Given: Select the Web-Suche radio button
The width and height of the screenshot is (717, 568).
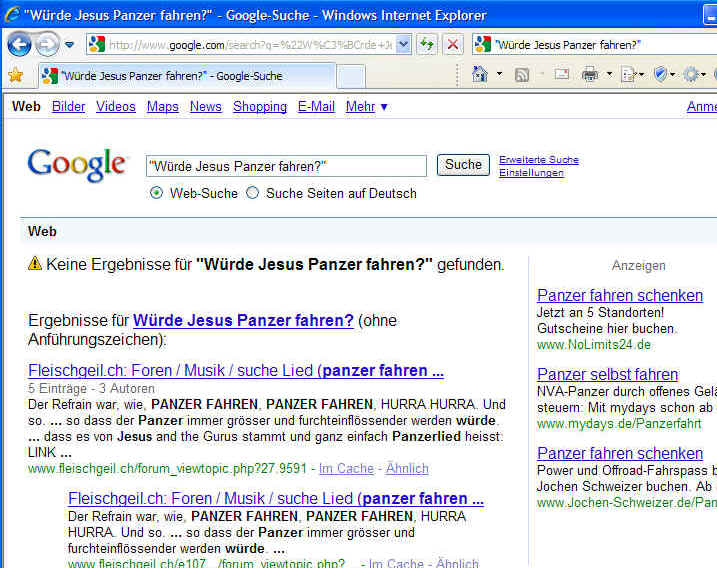Looking at the screenshot, I should coord(156,193).
